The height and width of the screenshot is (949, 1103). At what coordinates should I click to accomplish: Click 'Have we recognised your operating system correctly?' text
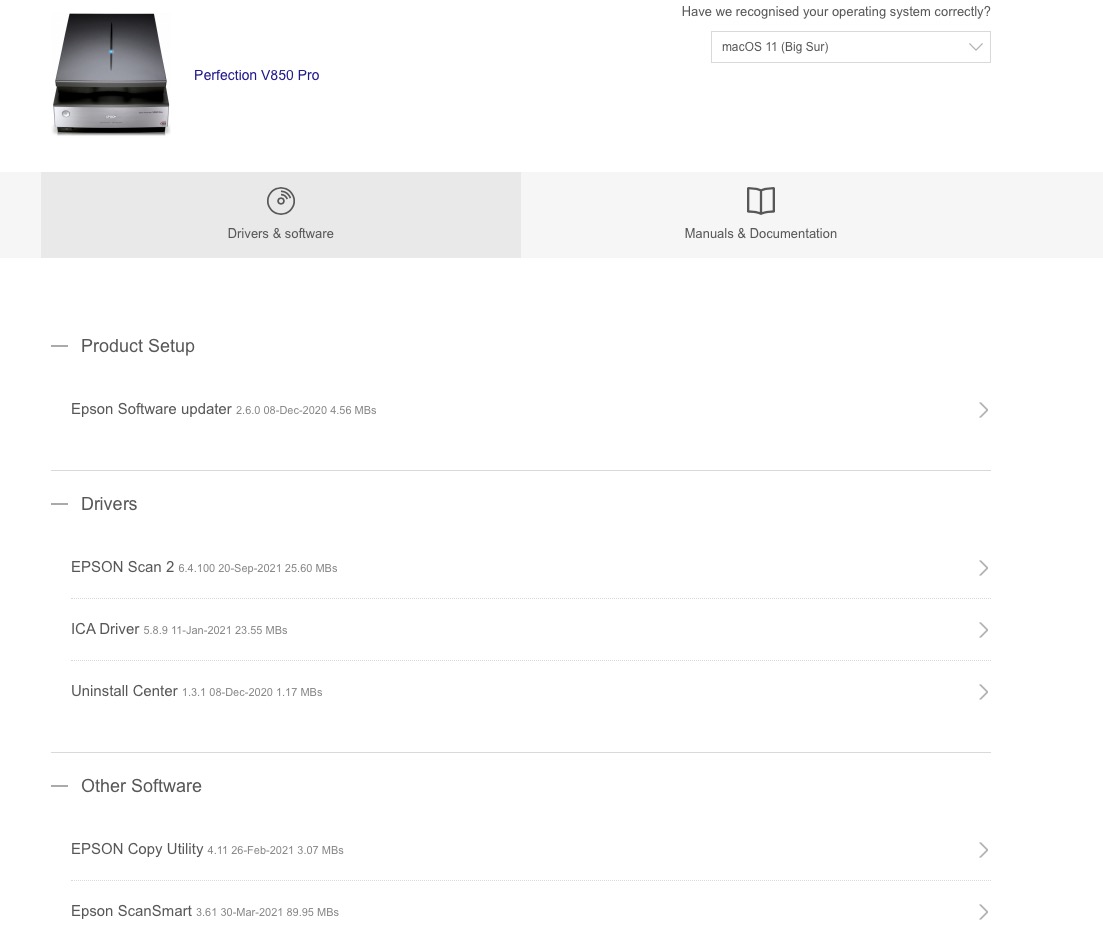pos(836,12)
